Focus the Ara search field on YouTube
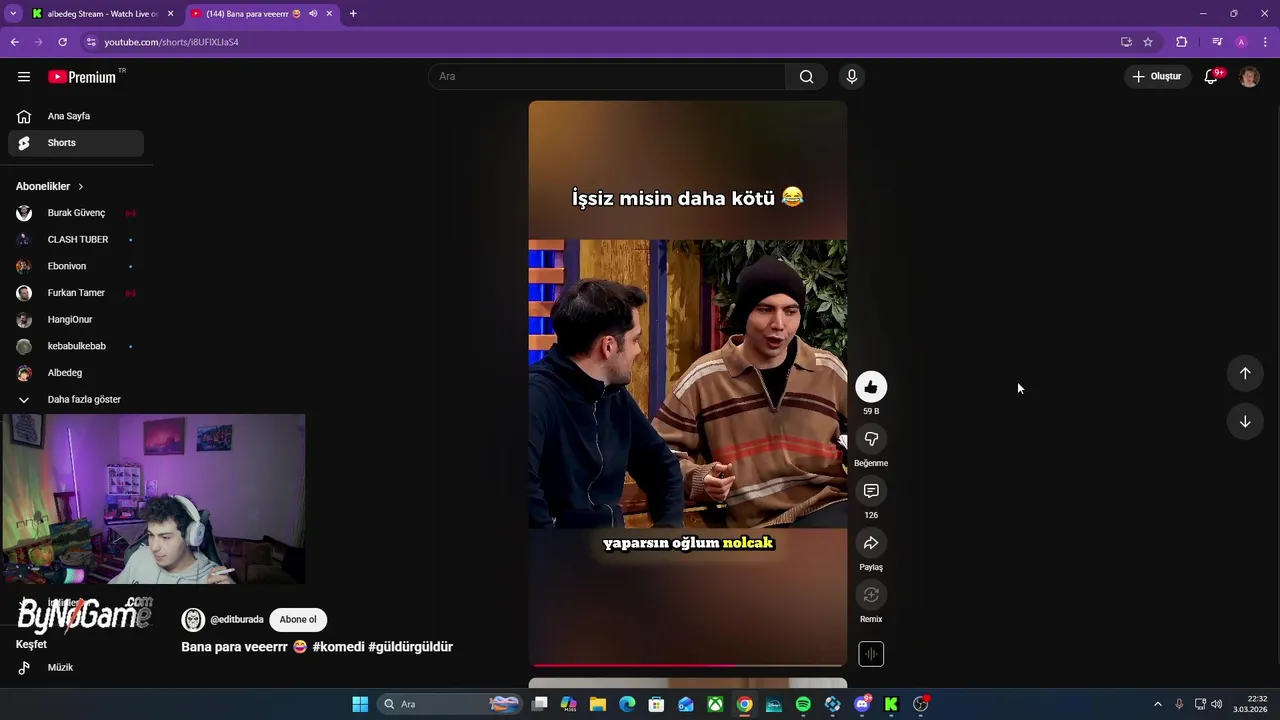The image size is (1280, 720). click(x=608, y=76)
